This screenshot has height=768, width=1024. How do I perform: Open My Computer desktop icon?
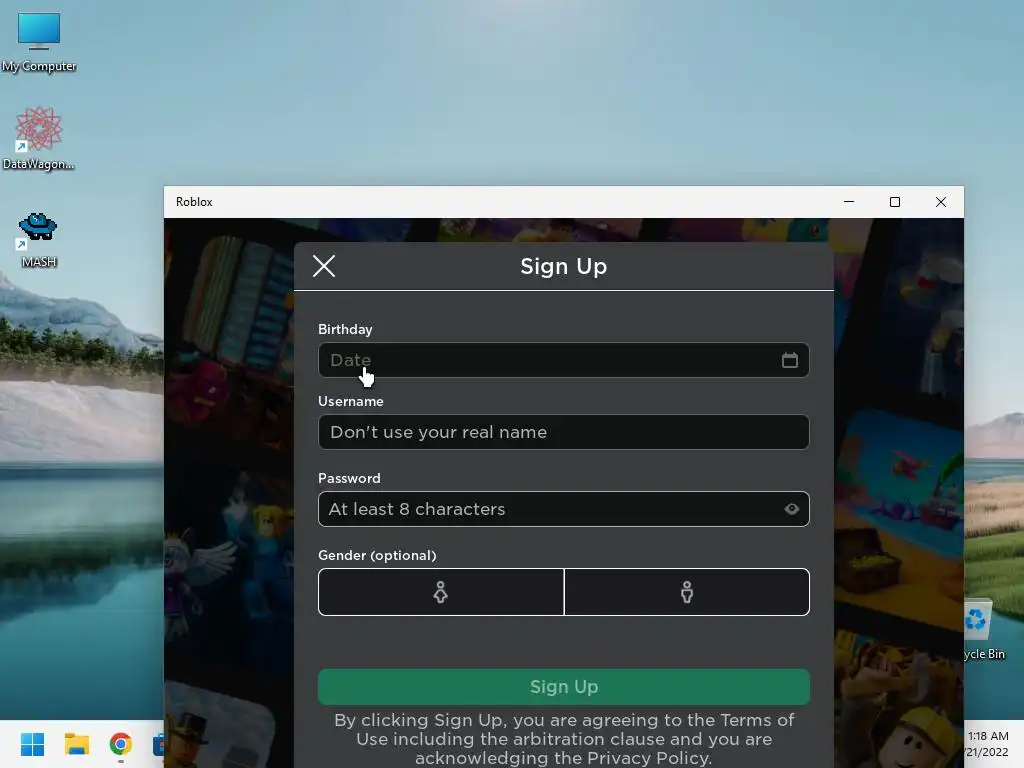pyautogui.click(x=39, y=41)
